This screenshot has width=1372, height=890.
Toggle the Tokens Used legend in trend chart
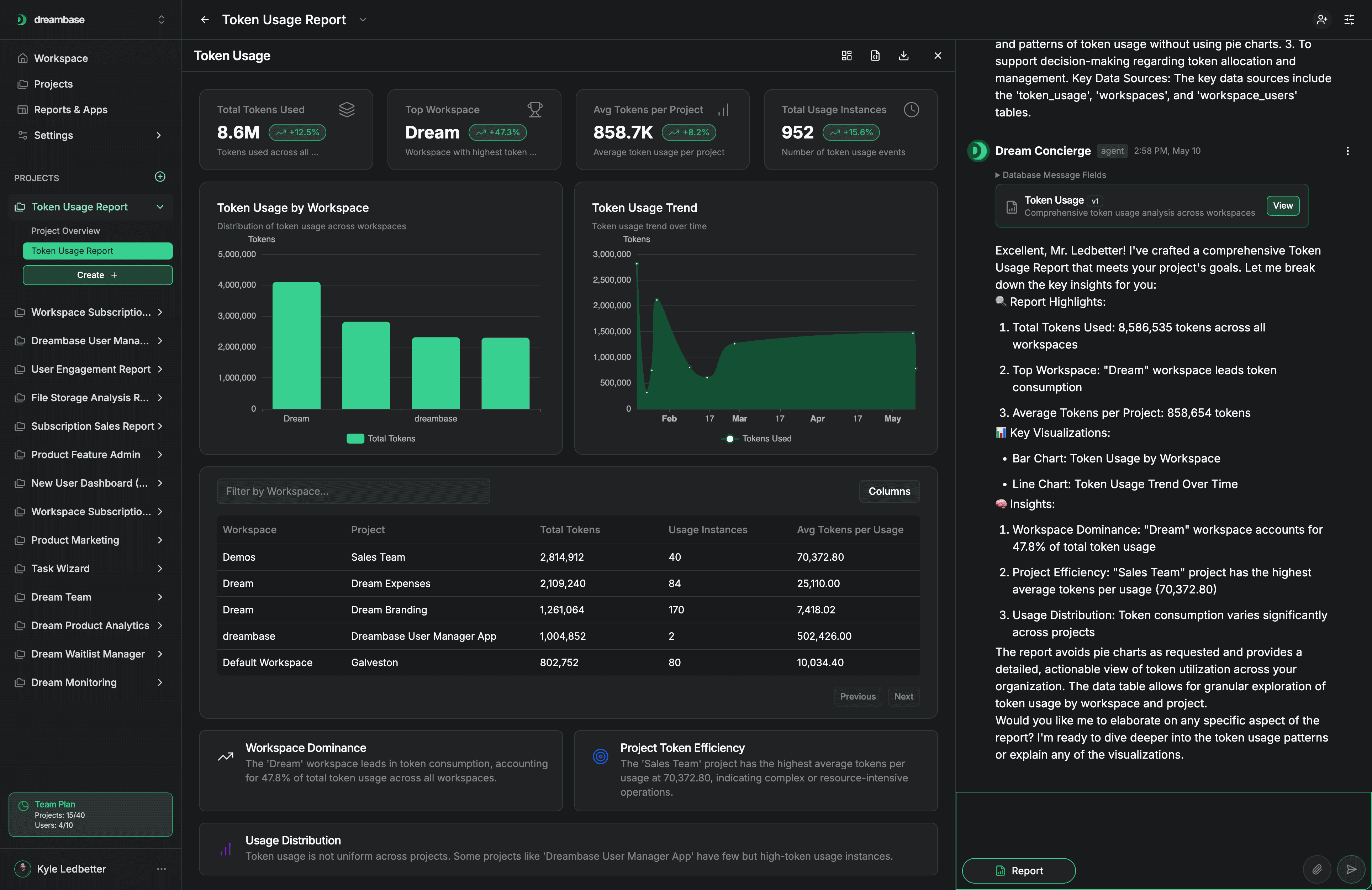(756, 438)
